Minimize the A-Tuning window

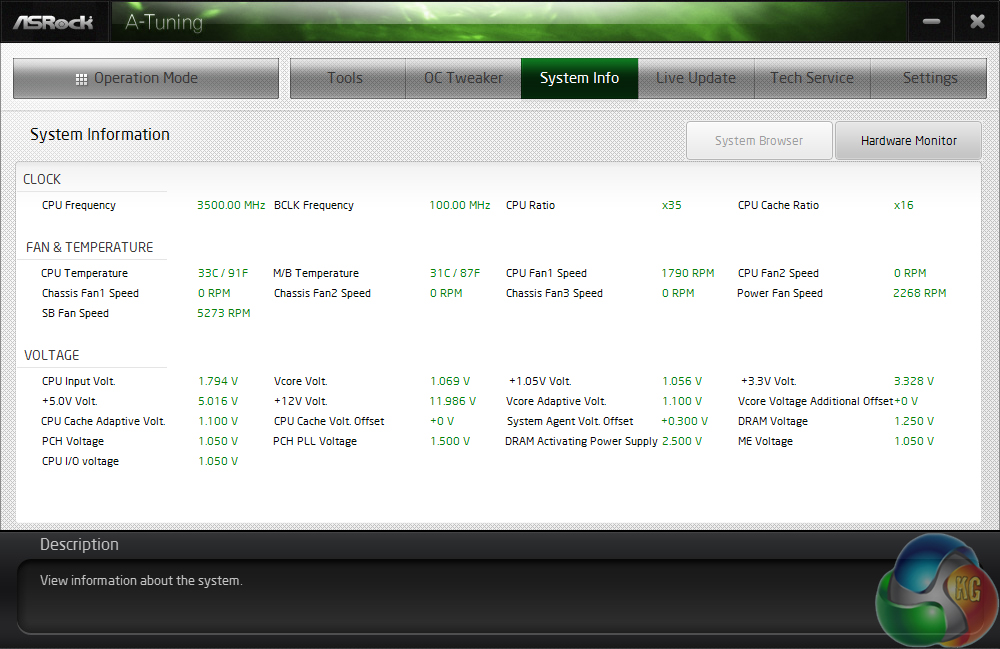931,22
